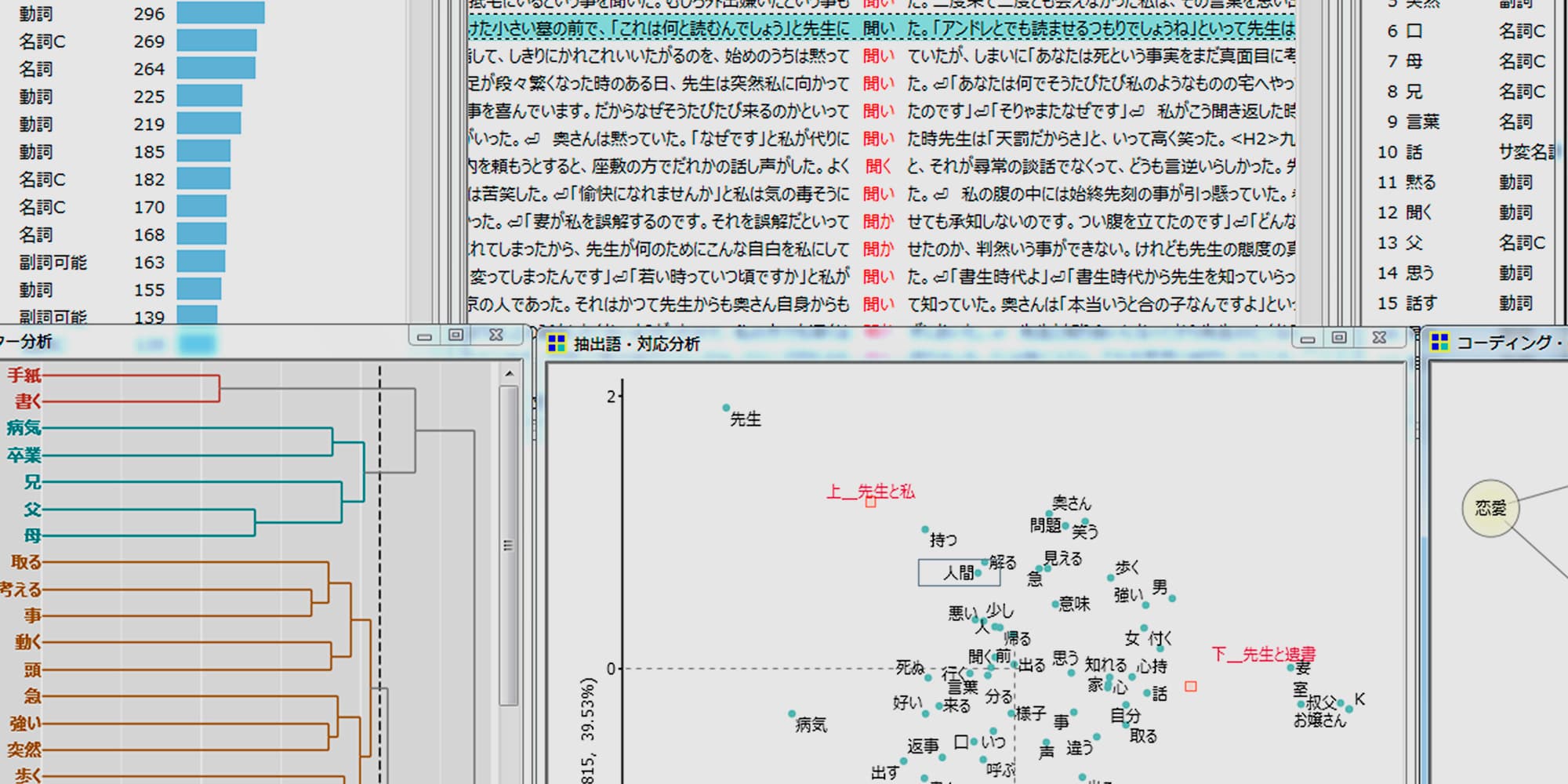Click the 恋愛 node in the coding network
The width and height of the screenshot is (1568, 784).
tap(1490, 509)
